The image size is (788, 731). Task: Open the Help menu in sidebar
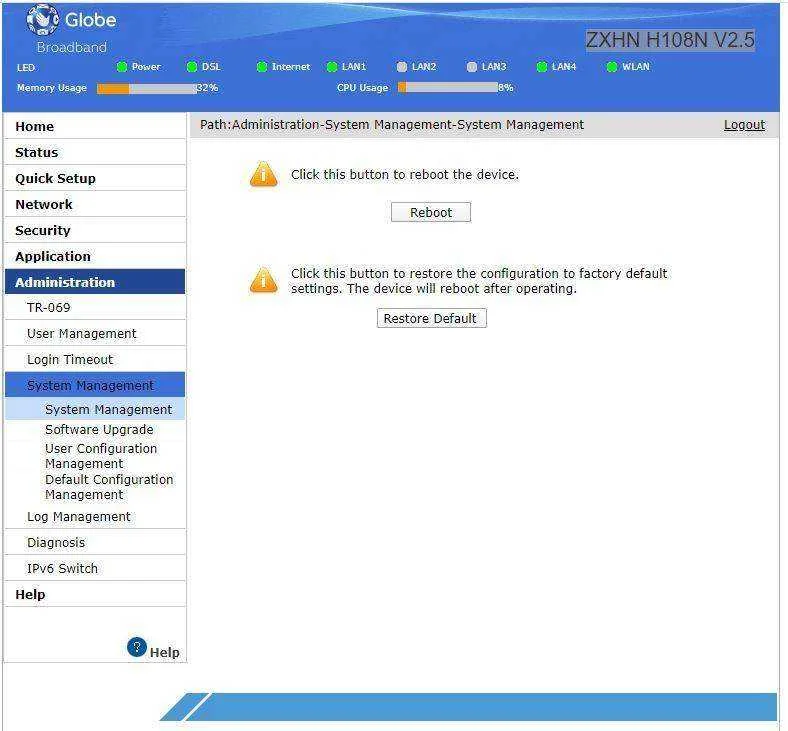(x=95, y=594)
